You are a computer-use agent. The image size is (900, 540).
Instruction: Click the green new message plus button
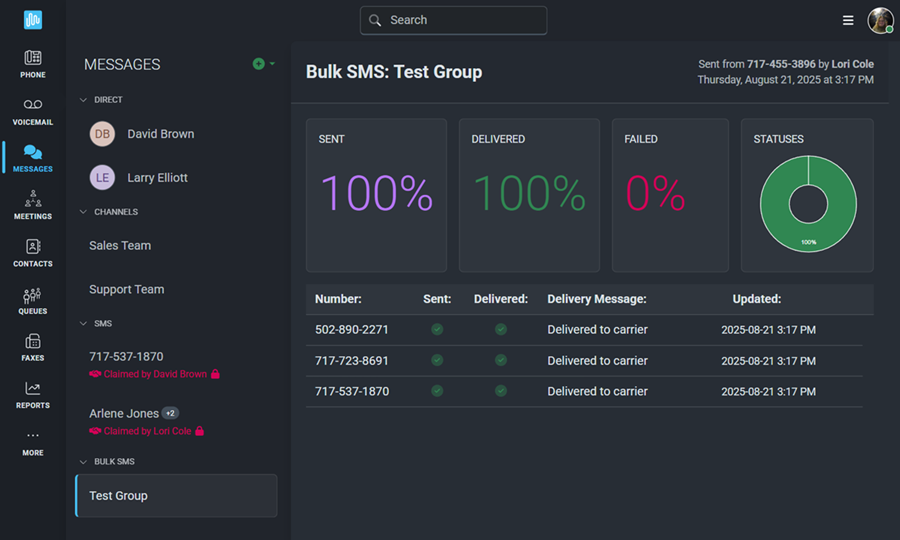pos(259,64)
